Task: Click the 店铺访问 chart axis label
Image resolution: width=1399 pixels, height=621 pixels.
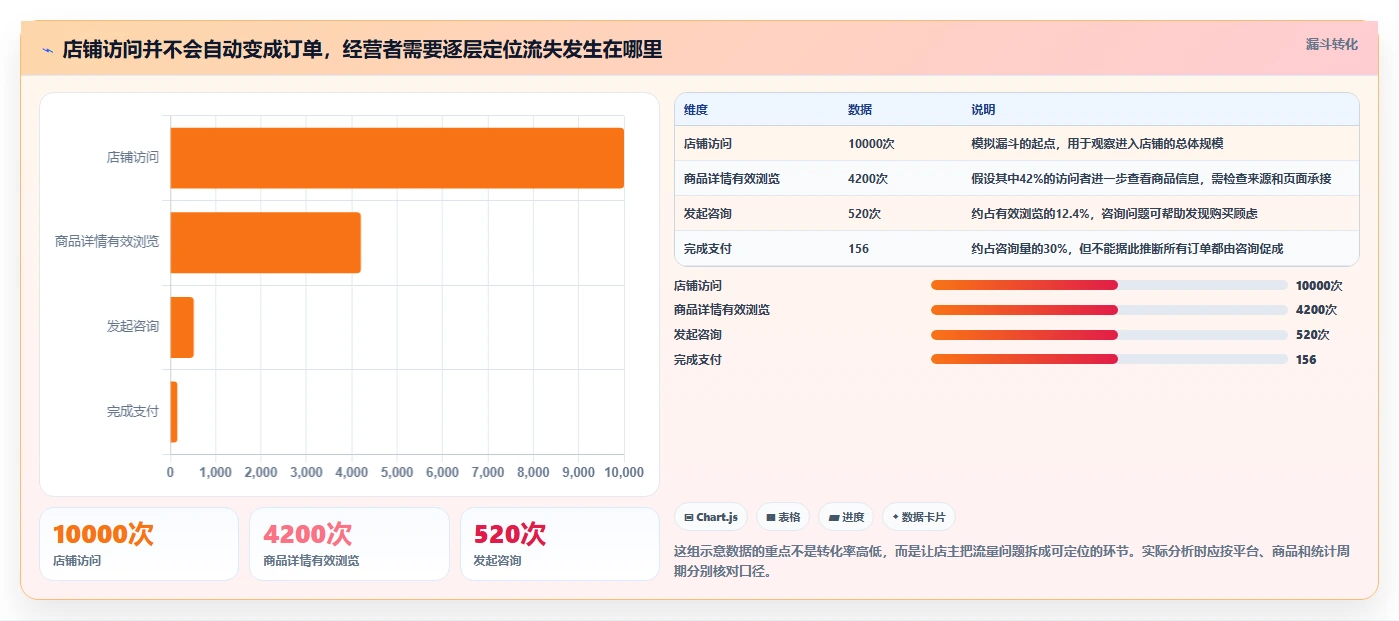Action: coord(133,158)
